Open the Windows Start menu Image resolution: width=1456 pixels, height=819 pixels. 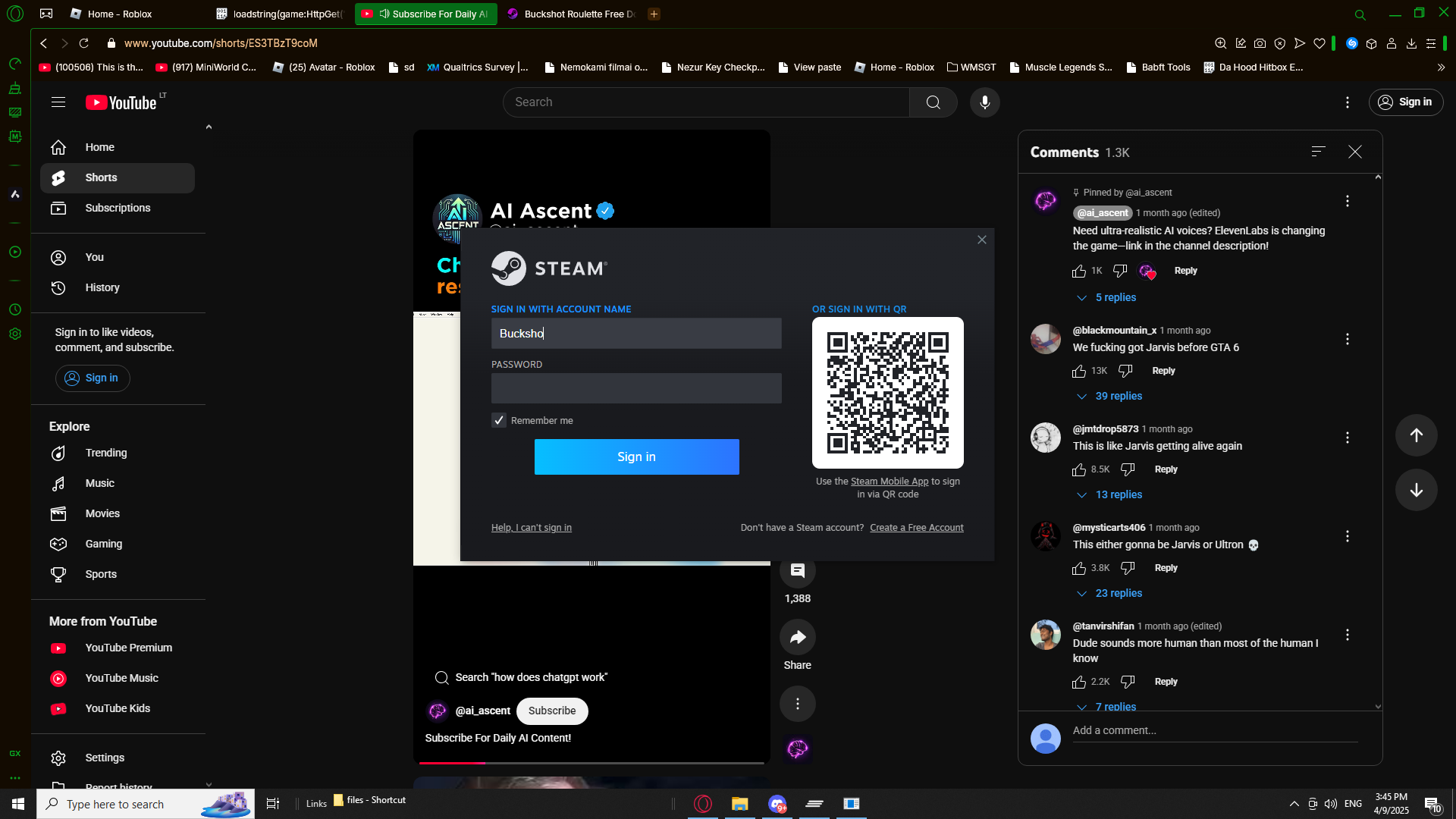coord(18,804)
